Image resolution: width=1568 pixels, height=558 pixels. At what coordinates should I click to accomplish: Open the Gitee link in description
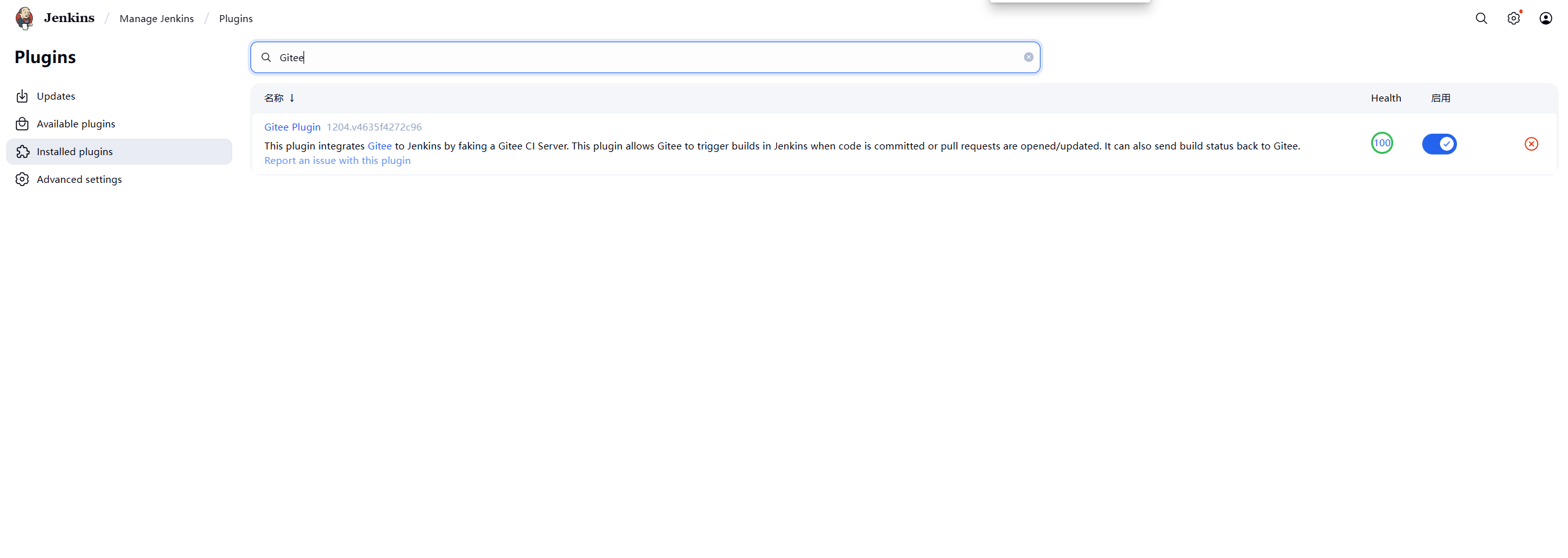(x=380, y=146)
